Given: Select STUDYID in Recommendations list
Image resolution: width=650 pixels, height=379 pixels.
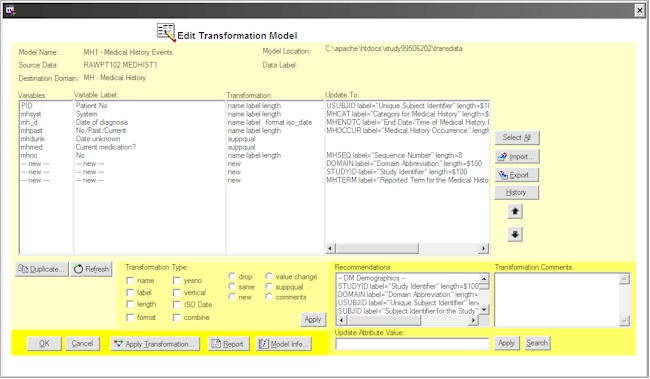Looking at the screenshot, I should click(408, 287).
